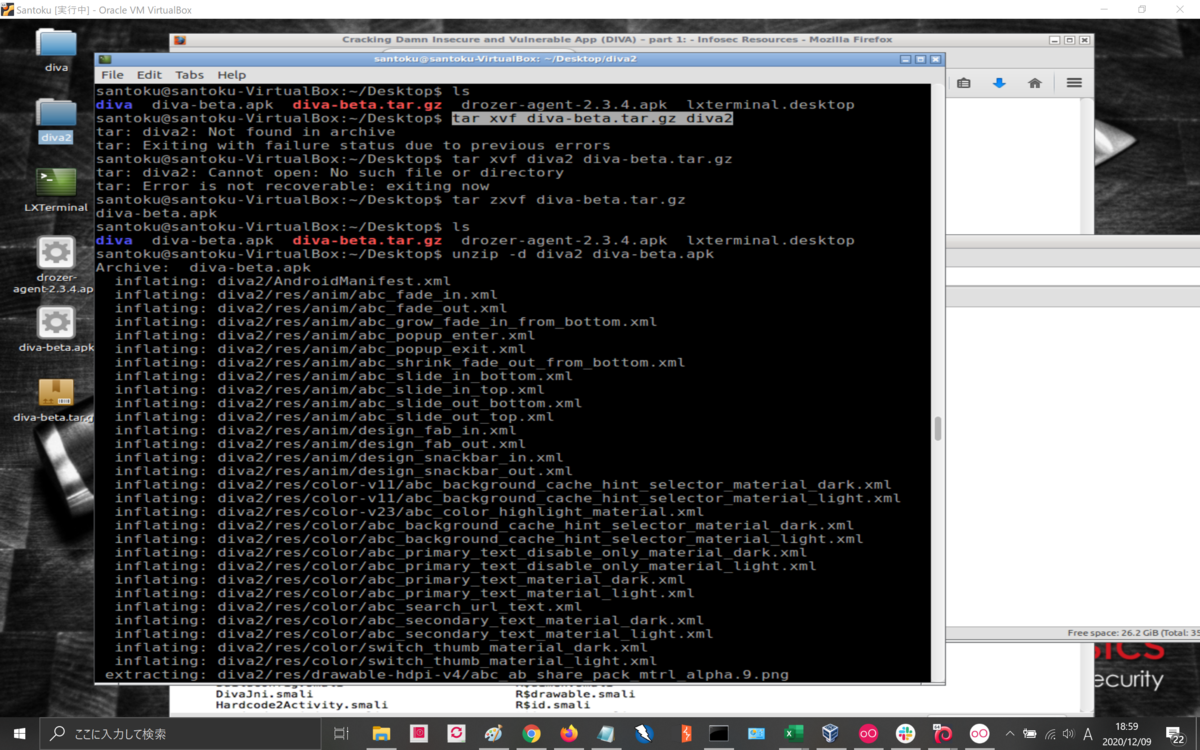
Task: Open the paint palette app on taskbar
Action: (493, 733)
